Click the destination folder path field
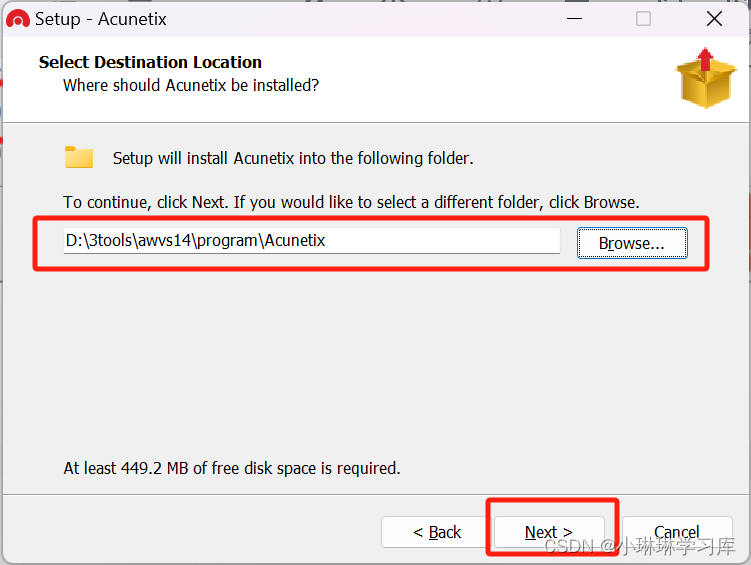 (x=311, y=240)
